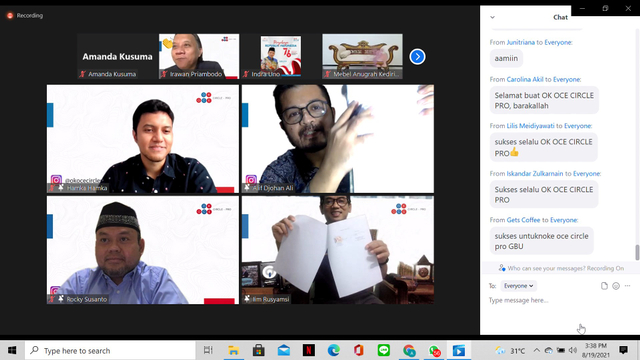
Task: Open Microsoft Office from taskbar
Action: (359, 351)
